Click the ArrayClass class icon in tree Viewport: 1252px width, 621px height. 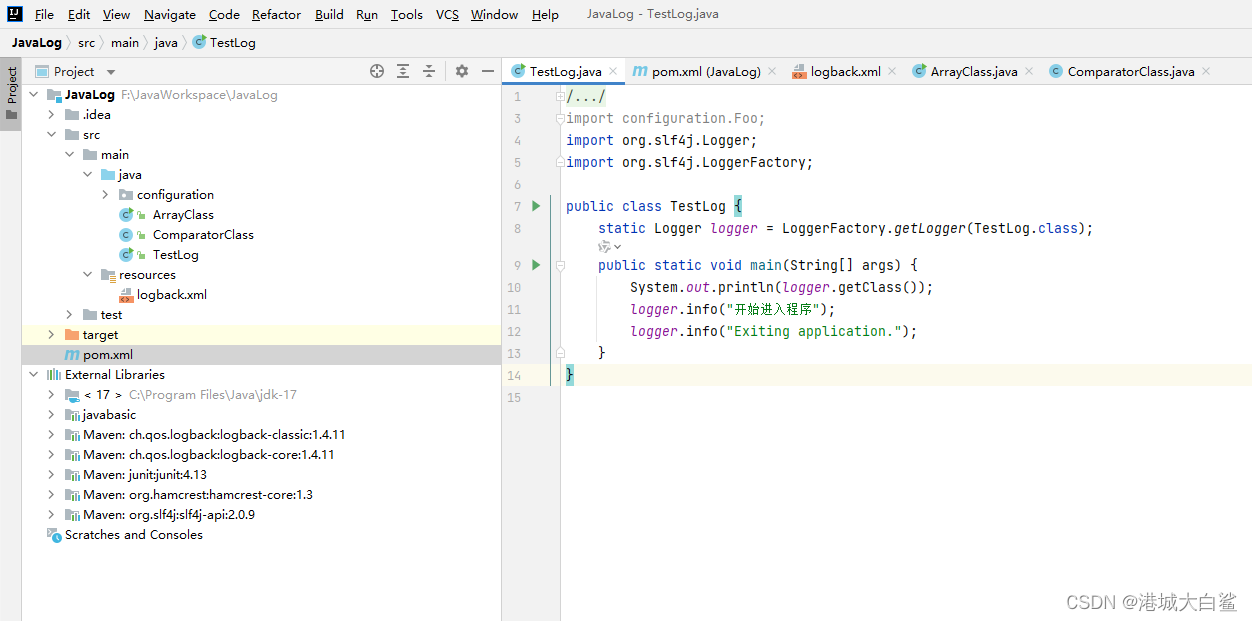[x=126, y=215]
